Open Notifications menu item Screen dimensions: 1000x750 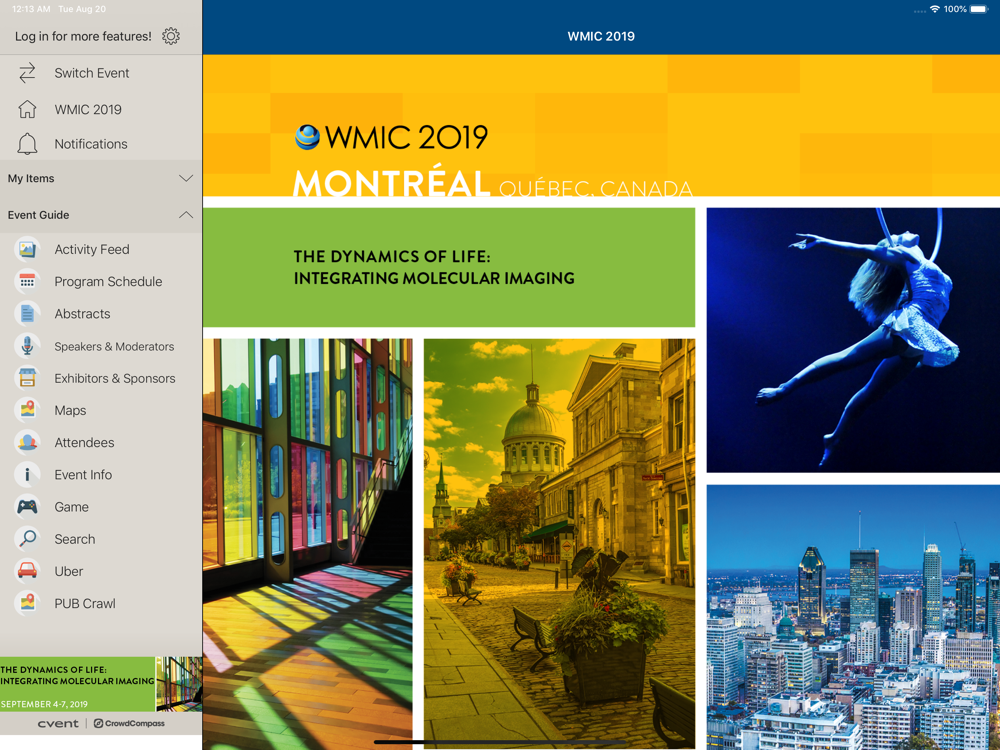[x=91, y=144]
